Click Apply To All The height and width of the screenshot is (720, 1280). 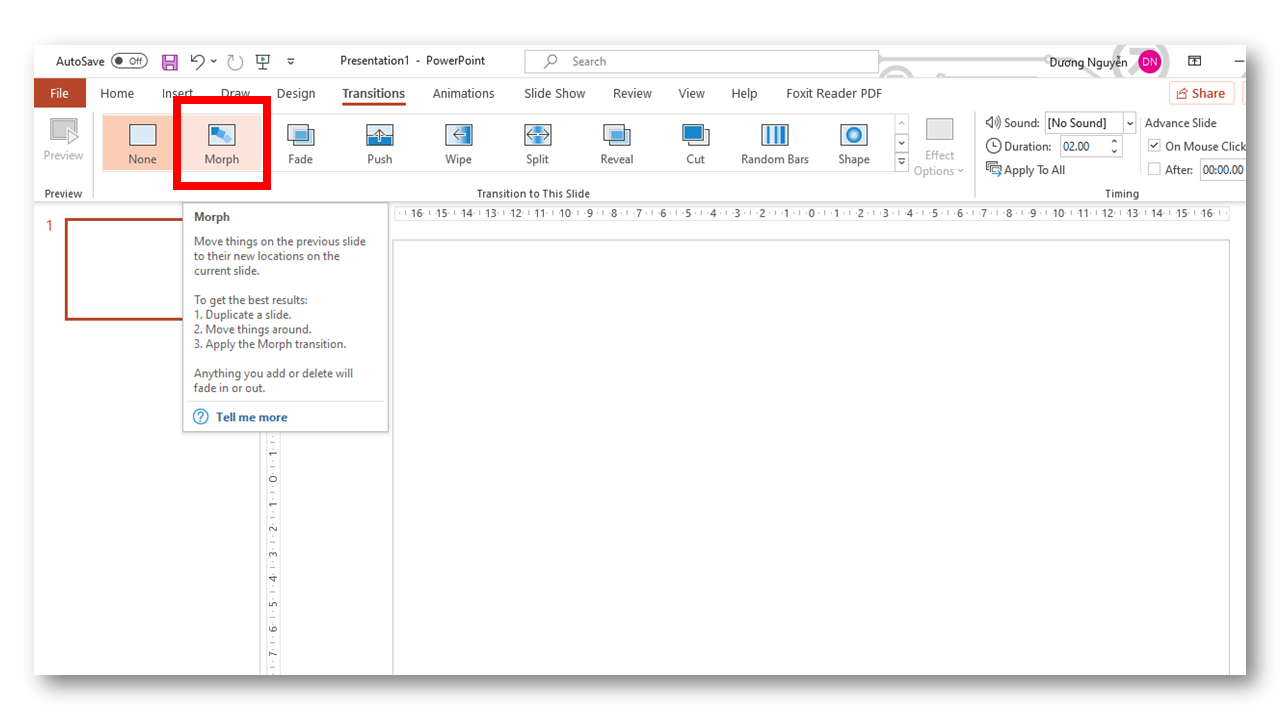(x=1026, y=170)
